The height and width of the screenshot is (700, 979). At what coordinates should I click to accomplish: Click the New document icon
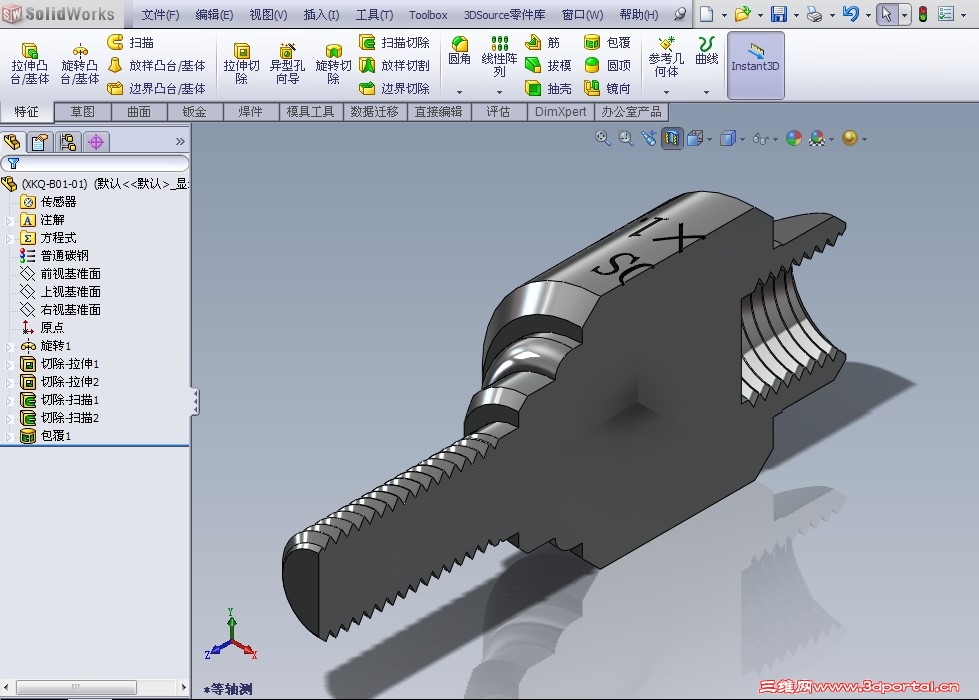(707, 14)
